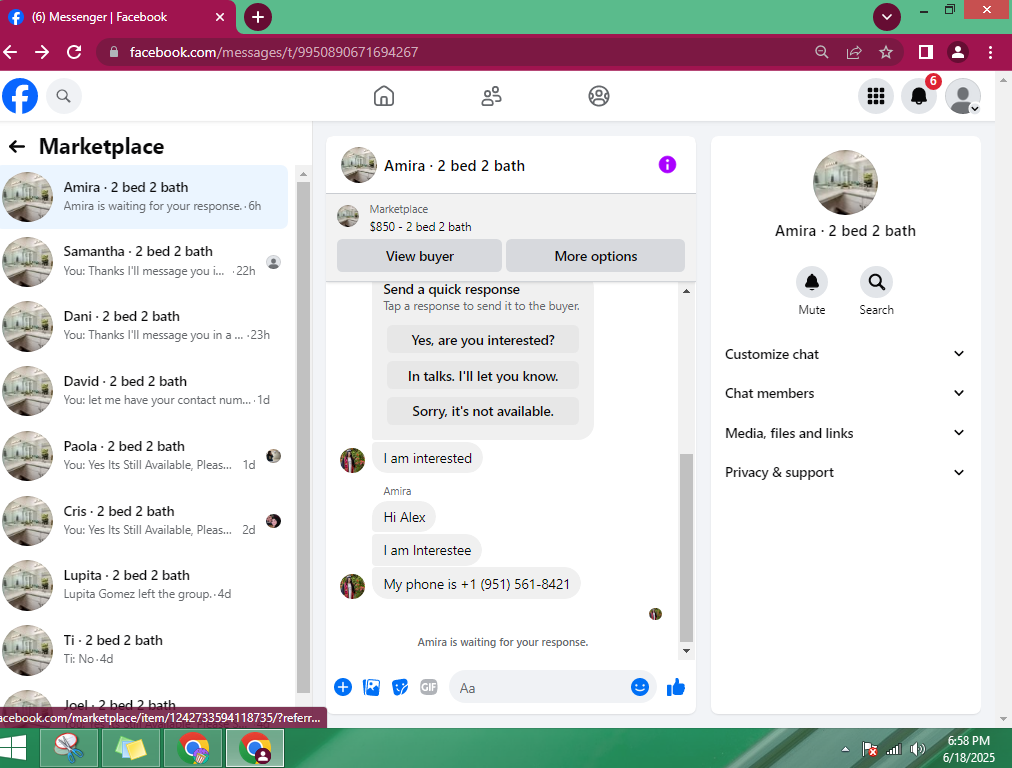Bookmark this page with the star

(x=886, y=52)
